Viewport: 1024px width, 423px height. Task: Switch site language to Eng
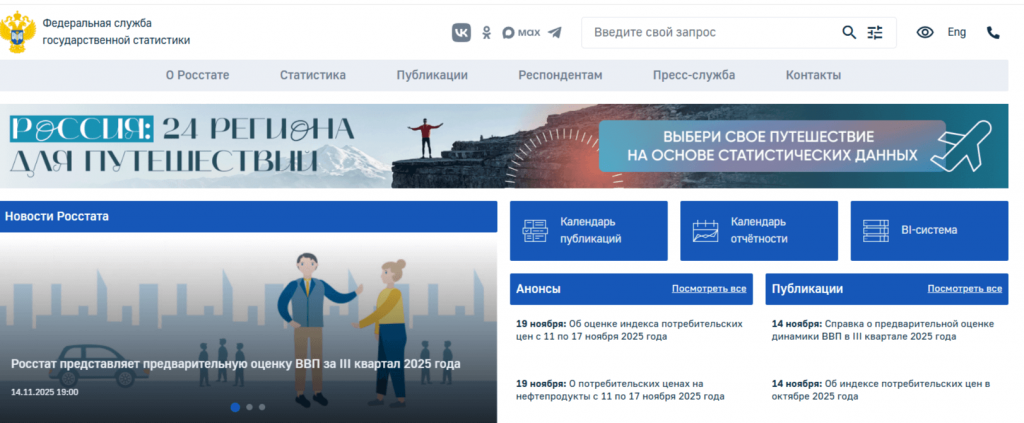(957, 32)
